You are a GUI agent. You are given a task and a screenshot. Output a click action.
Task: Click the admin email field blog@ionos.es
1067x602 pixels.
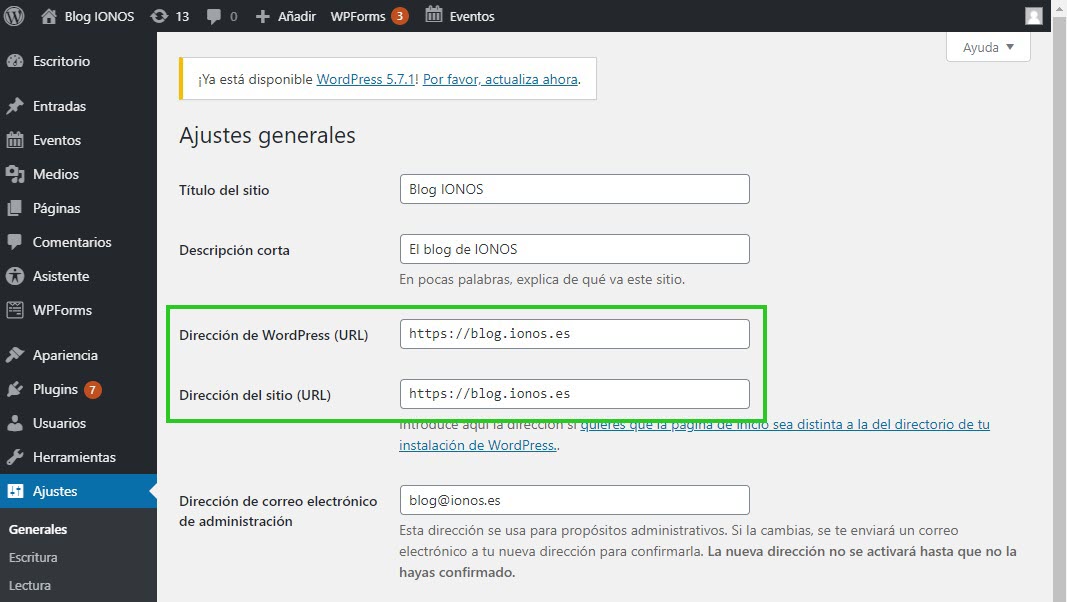click(x=574, y=500)
